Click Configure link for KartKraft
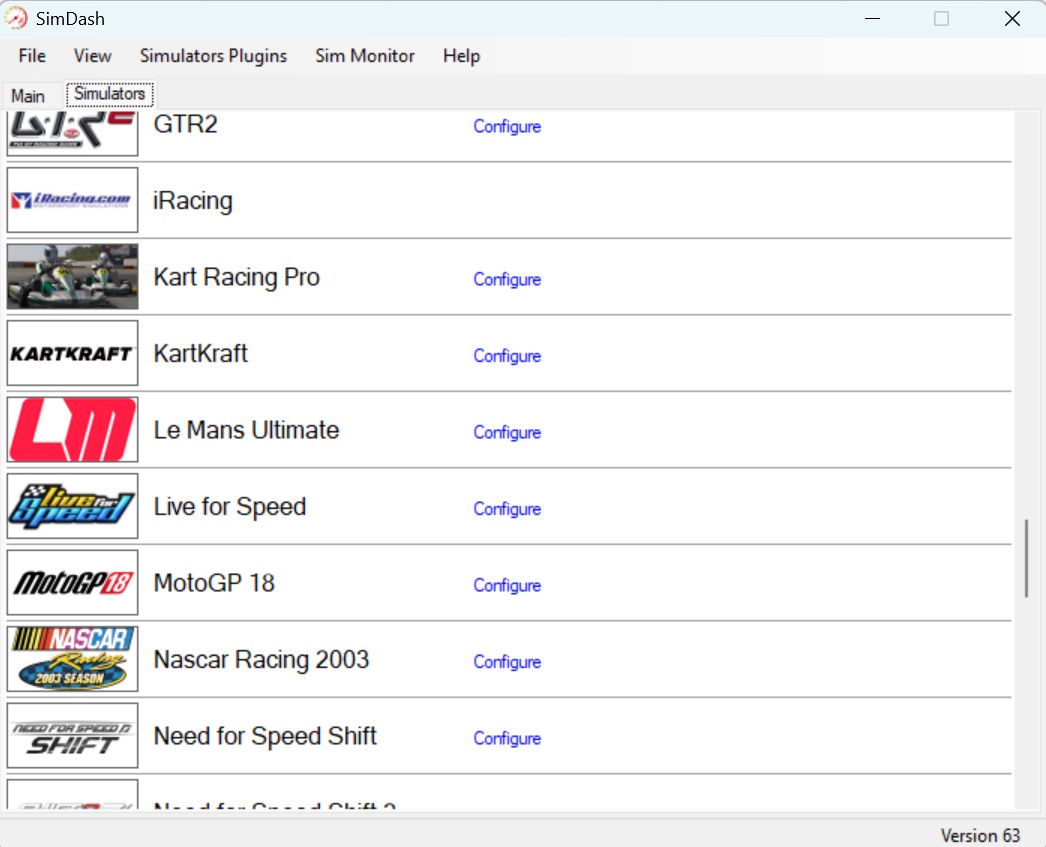The width and height of the screenshot is (1046, 847). (507, 356)
